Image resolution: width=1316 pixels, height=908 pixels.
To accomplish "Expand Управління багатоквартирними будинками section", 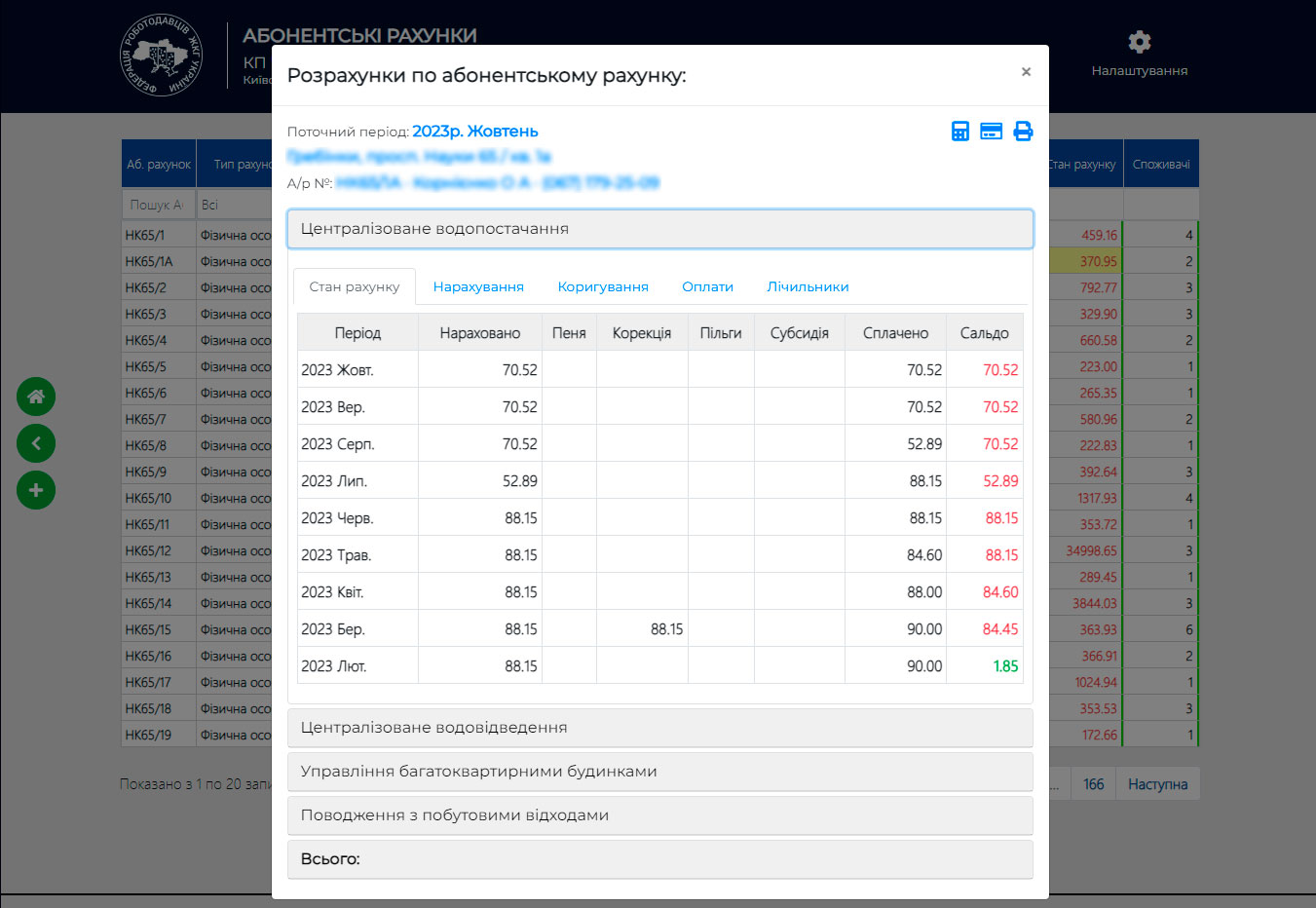I will [659, 772].
